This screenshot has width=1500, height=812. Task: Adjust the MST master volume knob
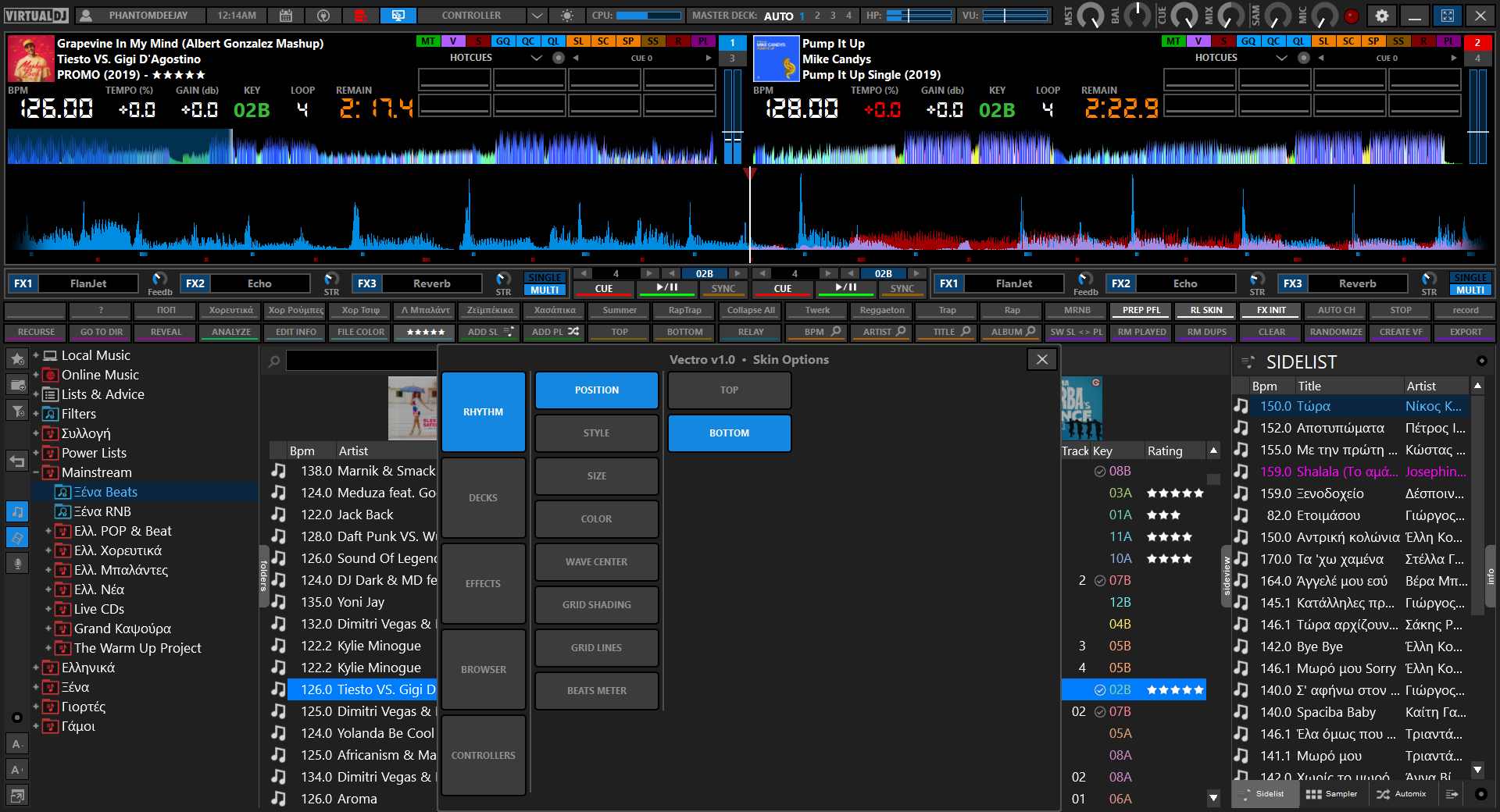(1091, 15)
